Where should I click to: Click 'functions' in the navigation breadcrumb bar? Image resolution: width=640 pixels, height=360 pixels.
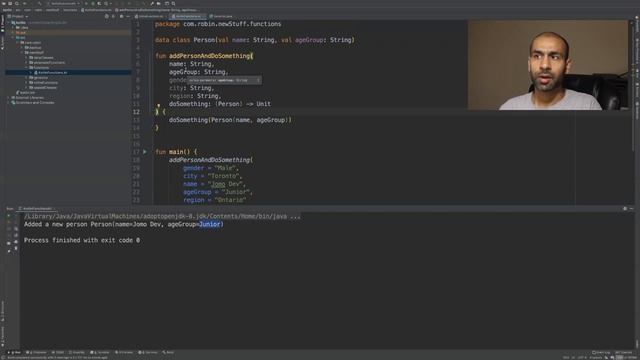[x=70, y=10]
